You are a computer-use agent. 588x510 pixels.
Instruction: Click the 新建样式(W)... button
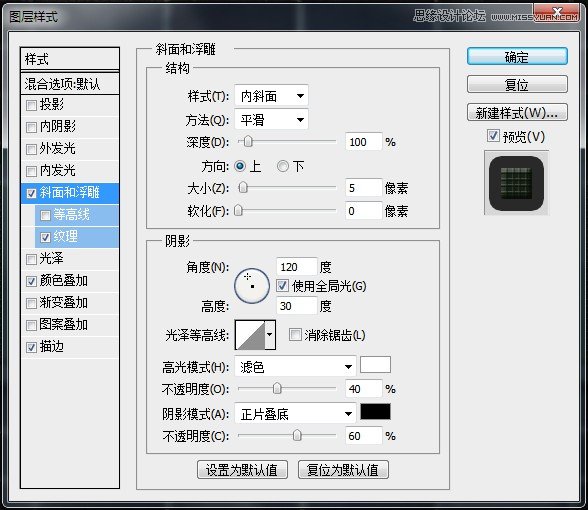tap(517, 112)
